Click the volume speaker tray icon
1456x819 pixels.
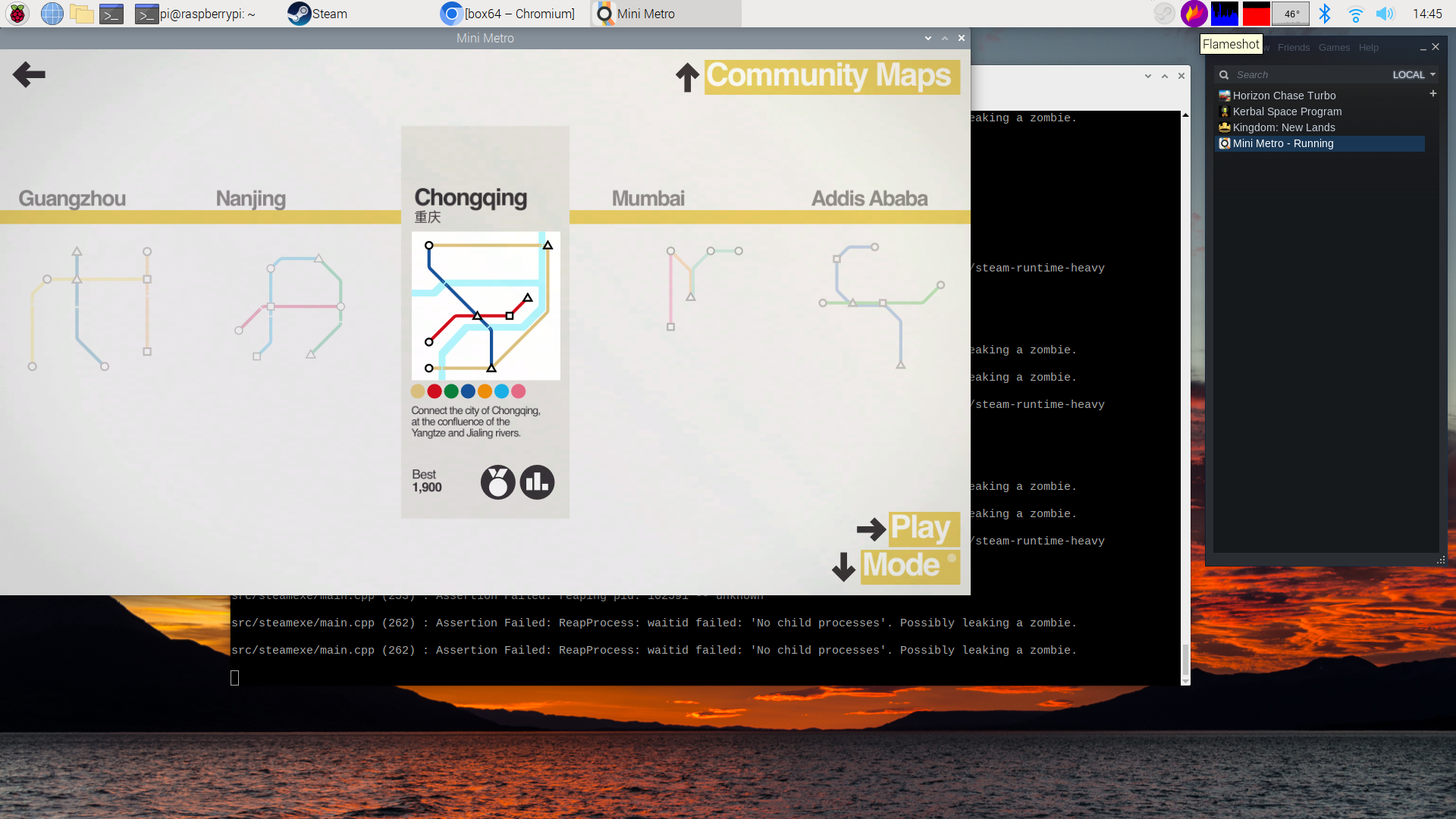tap(1385, 14)
